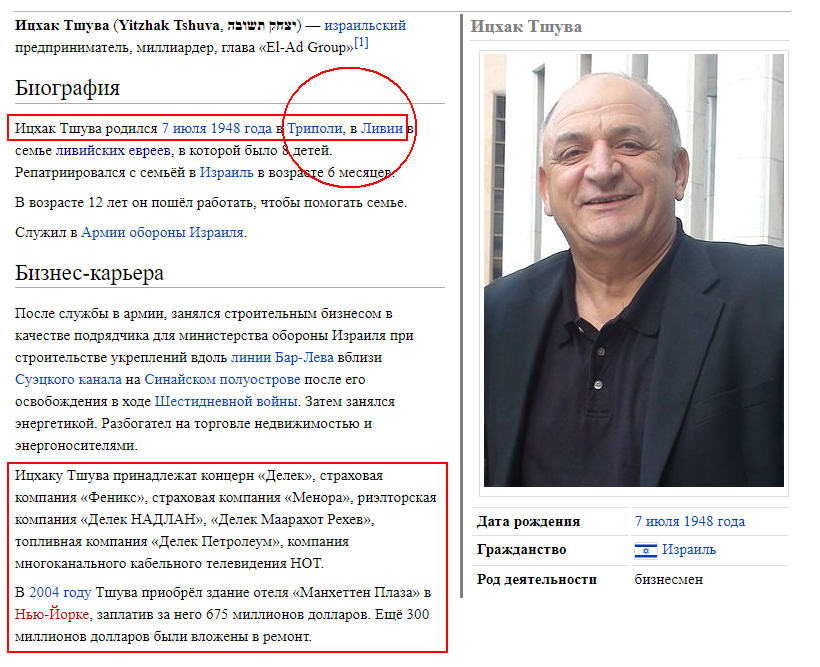Open the 2004 году link
The width and height of the screenshot is (820, 667).
tap(60, 593)
